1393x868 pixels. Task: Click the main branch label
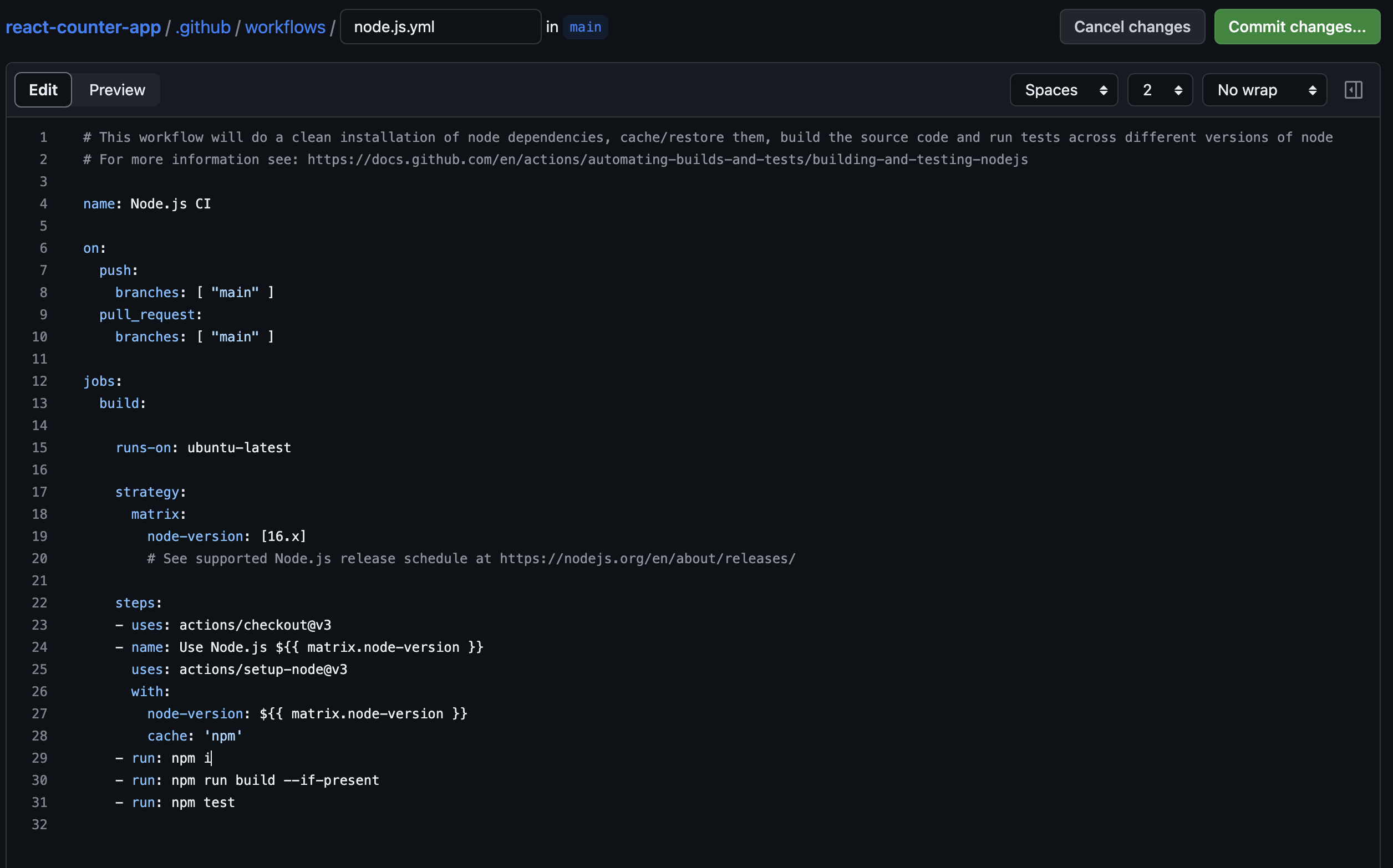click(585, 27)
